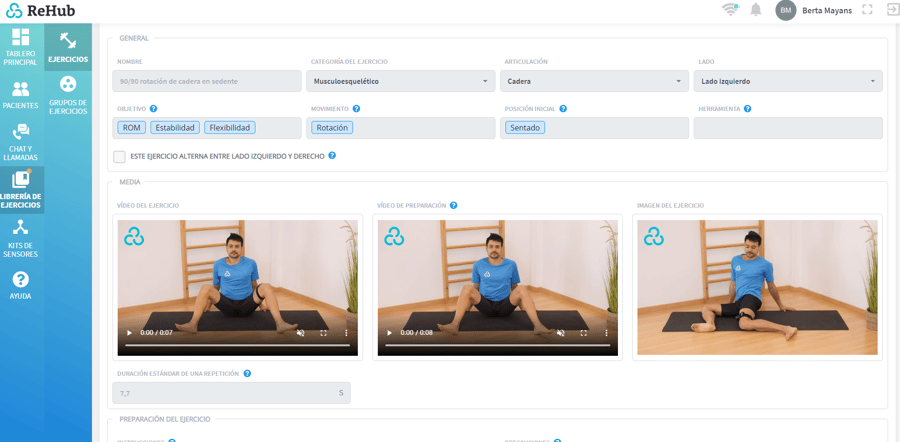Open Berta Mayans user name

[x=827, y=10]
